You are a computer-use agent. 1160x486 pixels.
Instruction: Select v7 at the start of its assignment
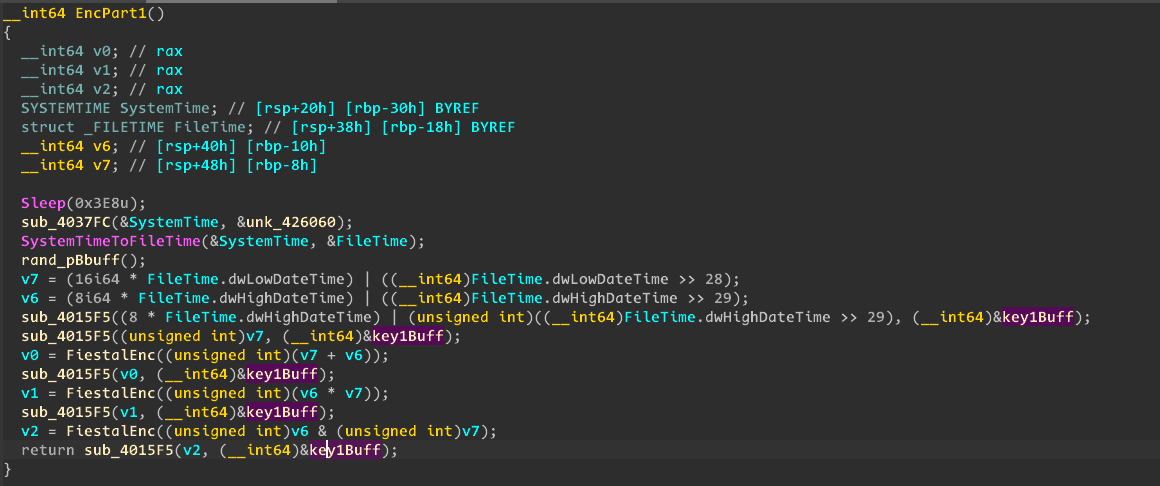(29, 279)
